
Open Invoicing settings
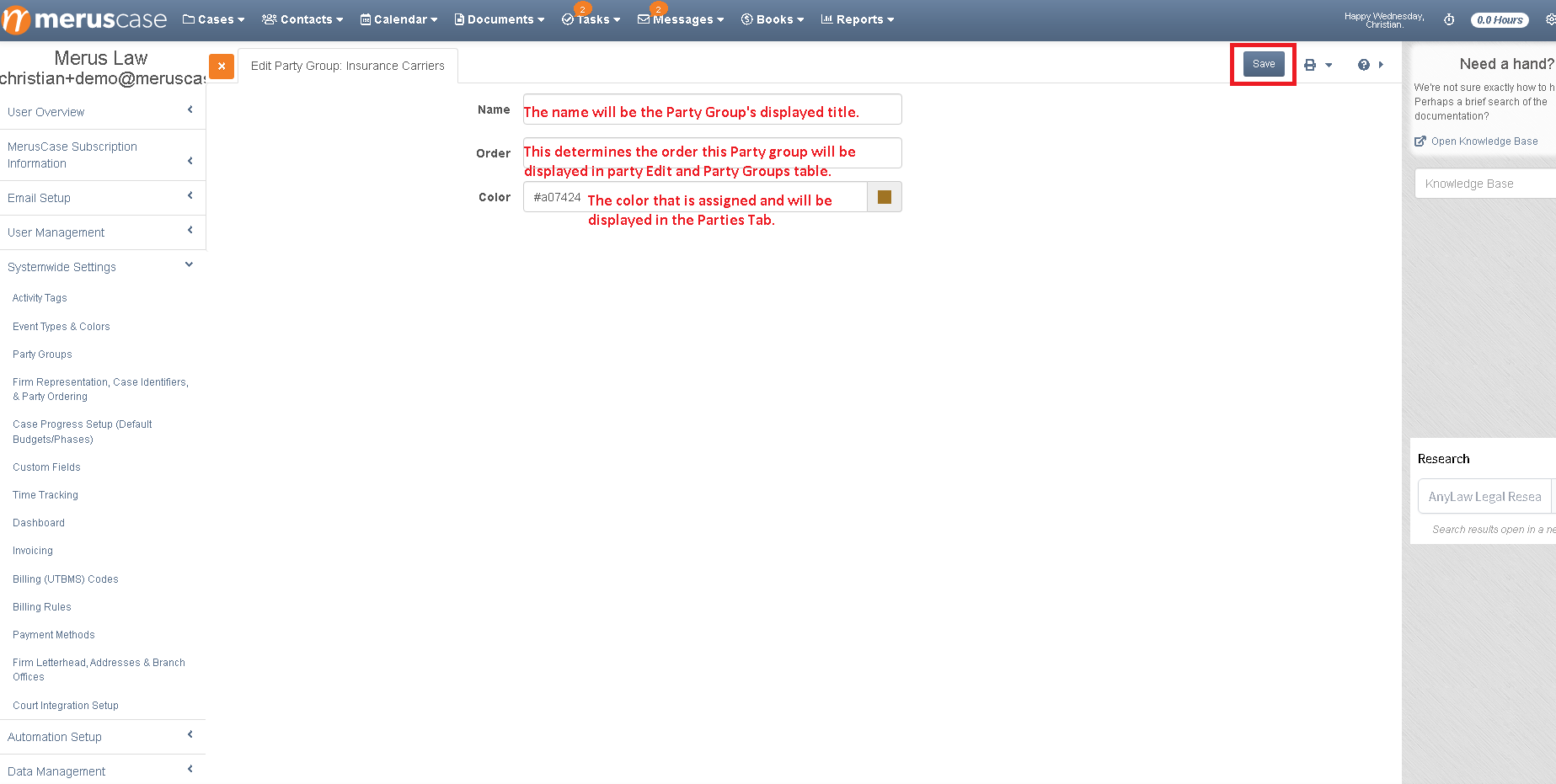33,551
